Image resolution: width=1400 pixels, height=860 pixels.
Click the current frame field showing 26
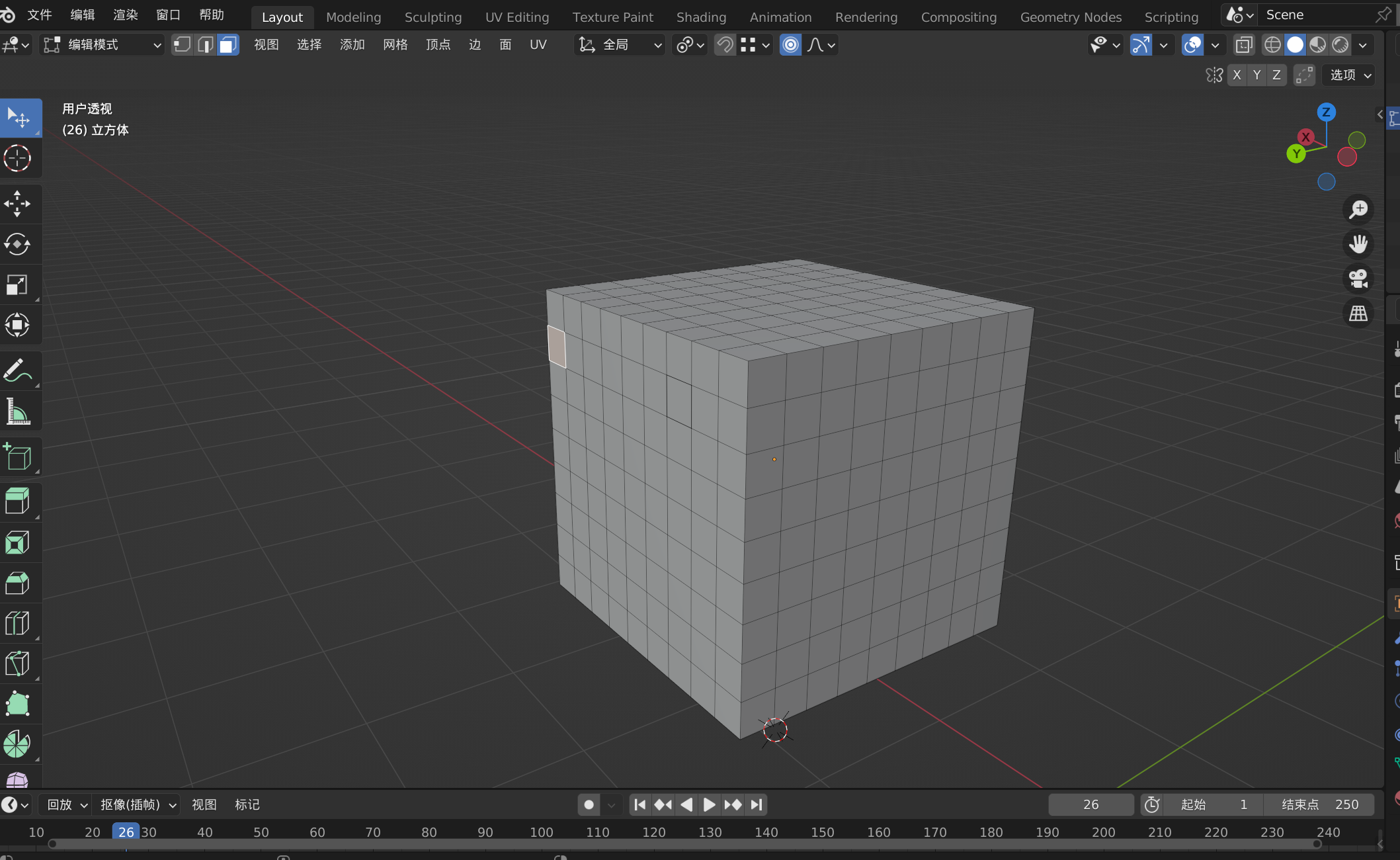click(x=1091, y=804)
